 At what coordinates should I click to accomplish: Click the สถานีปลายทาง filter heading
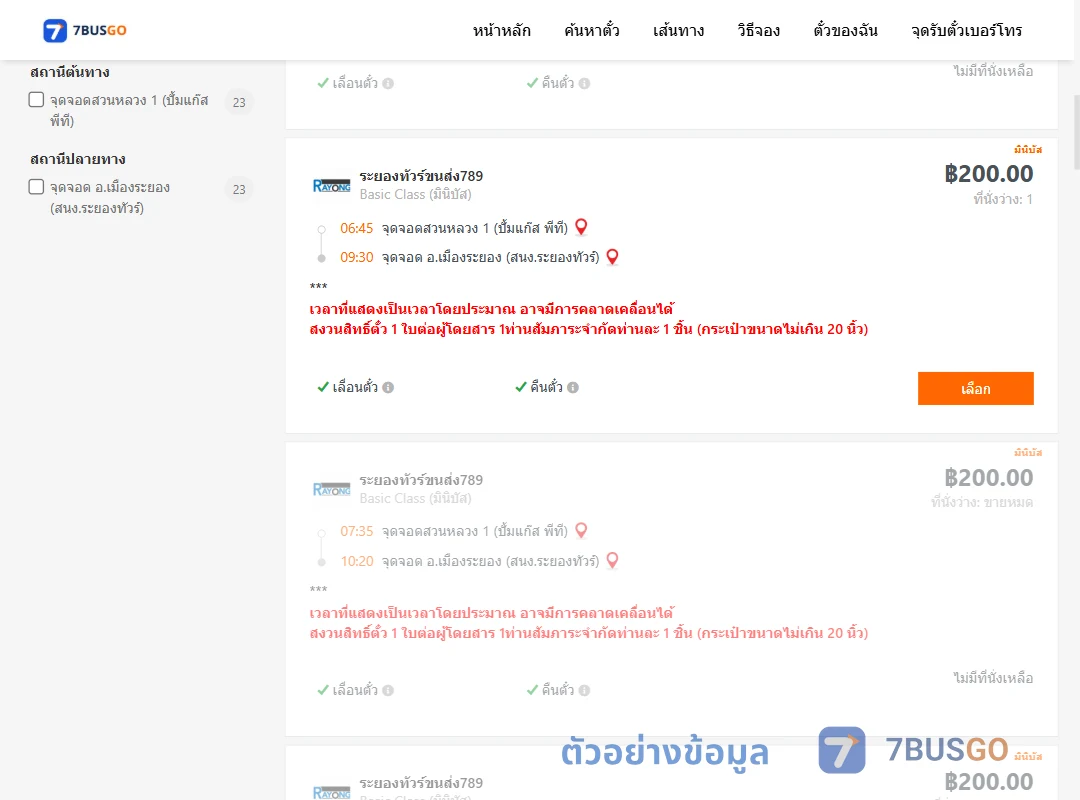pyautogui.click(x=78, y=158)
